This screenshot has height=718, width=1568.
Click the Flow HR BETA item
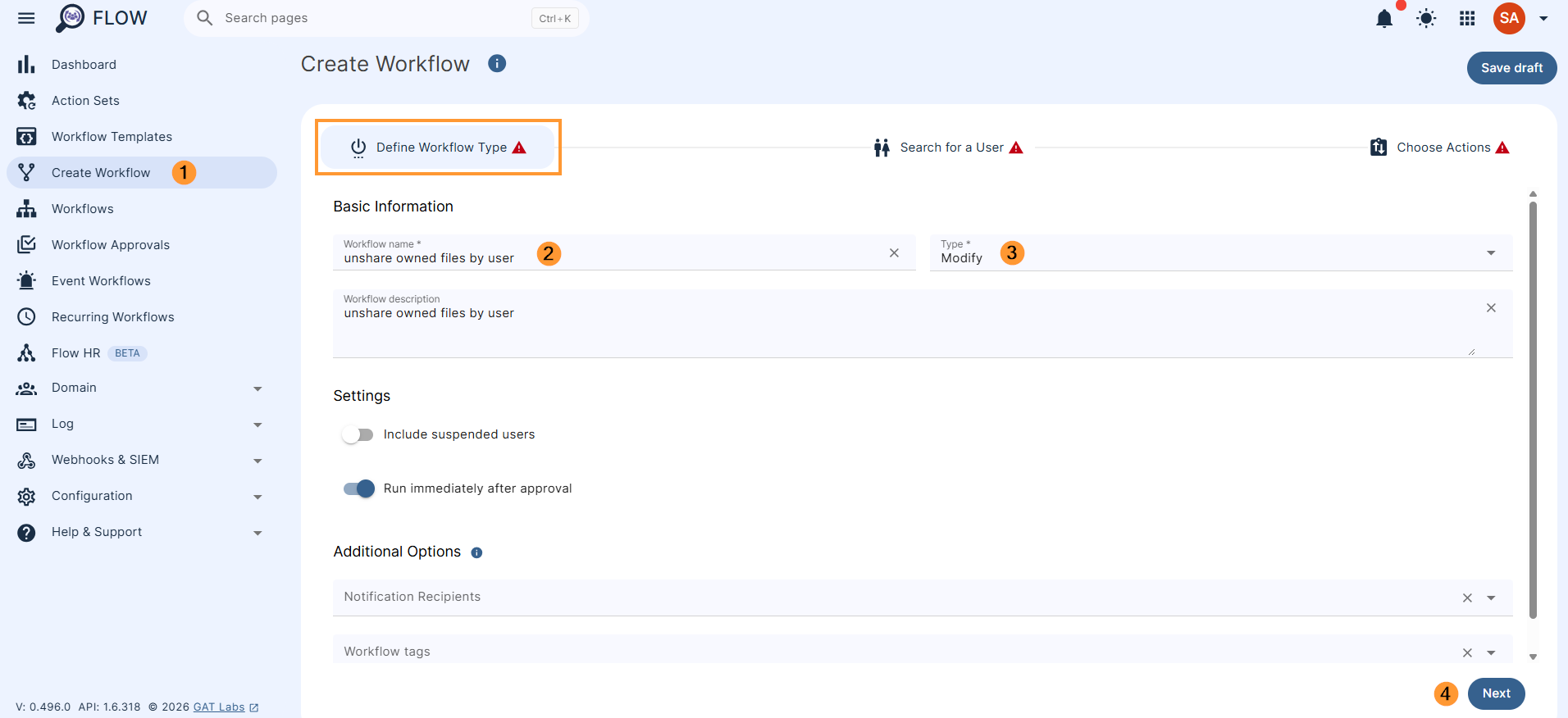tap(141, 352)
